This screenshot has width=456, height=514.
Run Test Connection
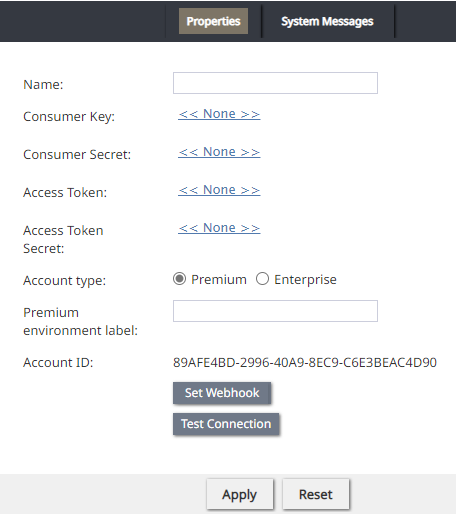[226, 424]
